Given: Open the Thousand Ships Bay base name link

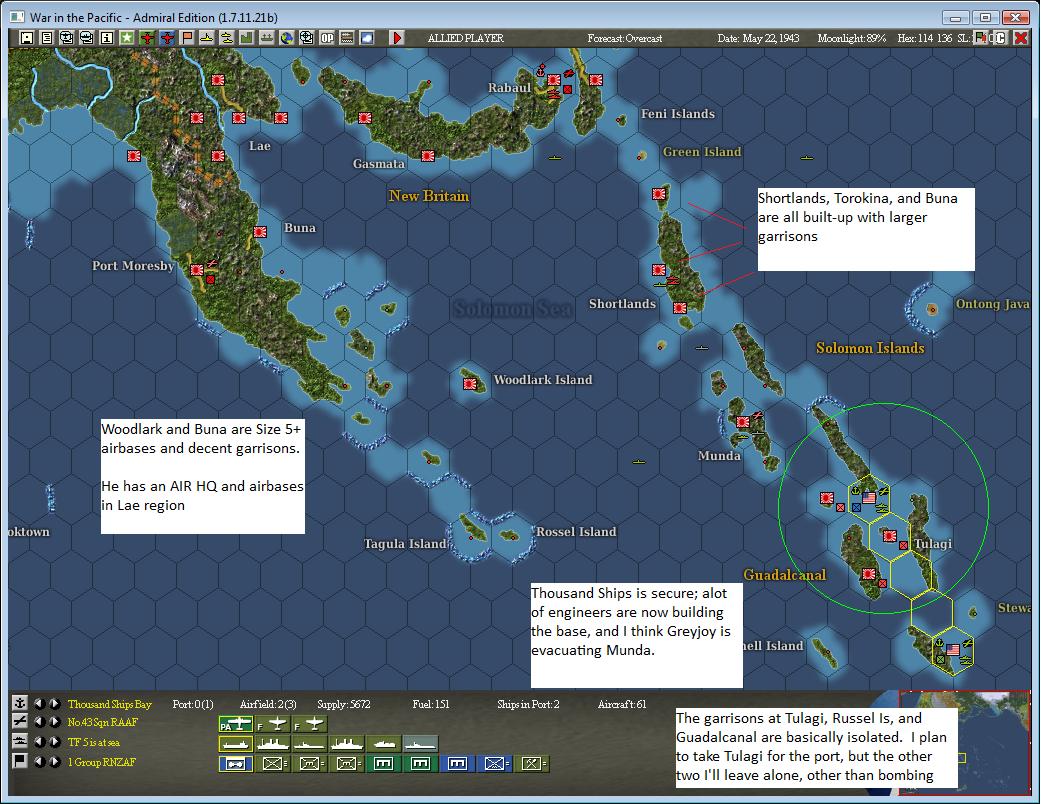Looking at the screenshot, I should [110, 704].
